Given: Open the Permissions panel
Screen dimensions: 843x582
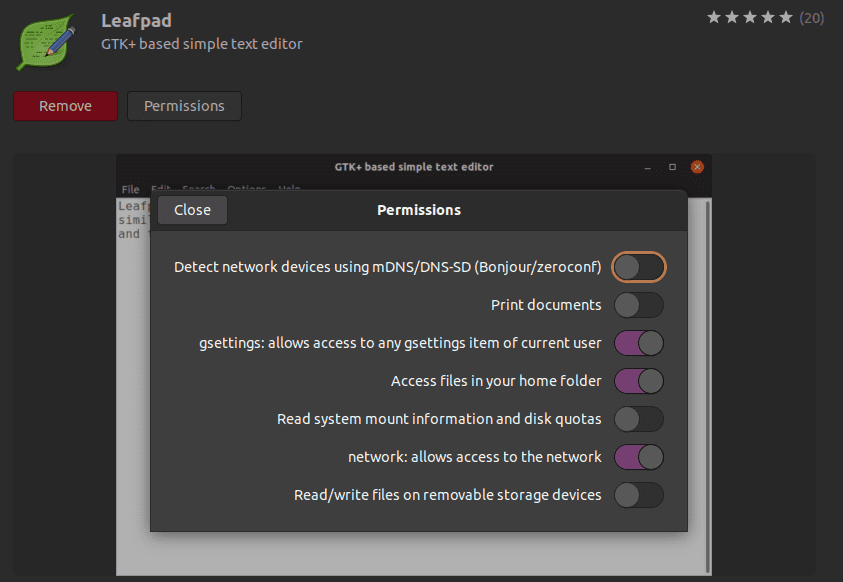Looking at the screenshot, I should point(184,106).
